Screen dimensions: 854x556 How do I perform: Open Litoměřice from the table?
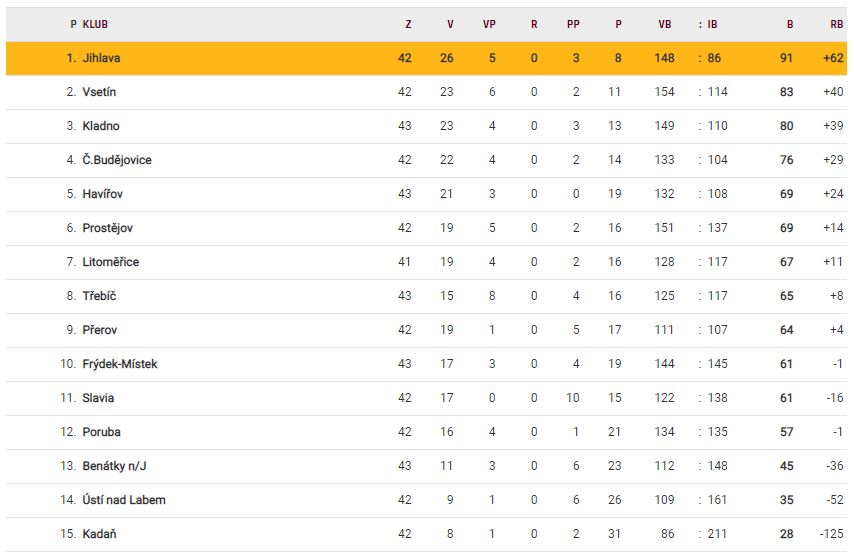[x=111, y=262]
